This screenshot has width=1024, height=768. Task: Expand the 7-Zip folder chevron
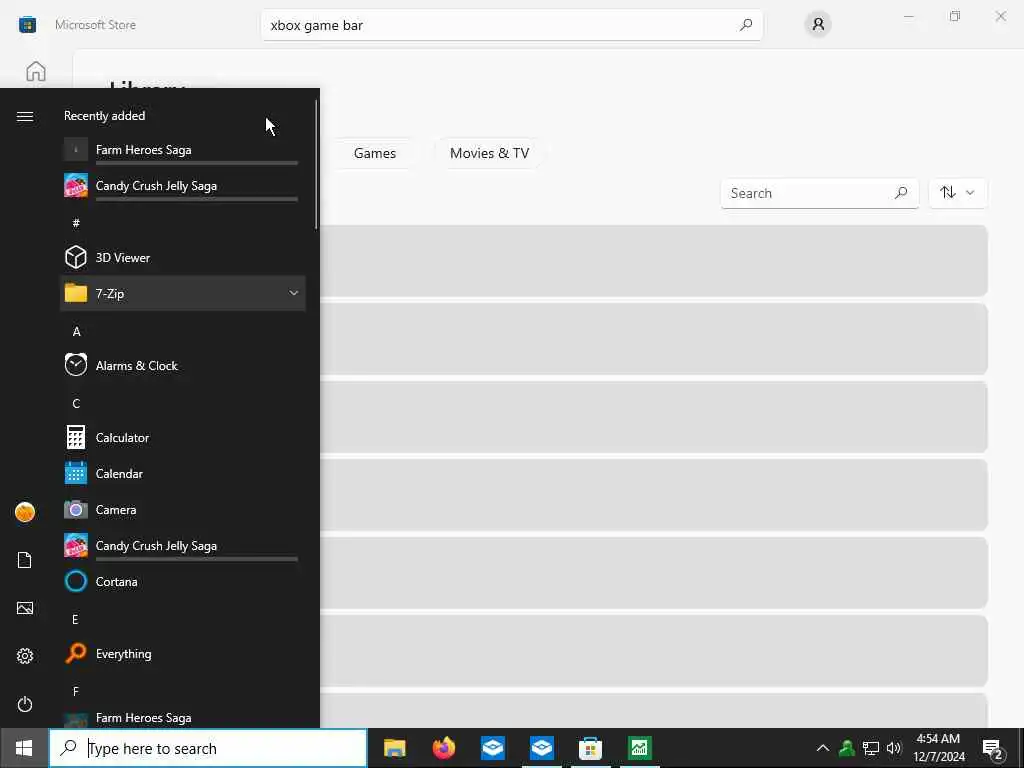[293, 293]
